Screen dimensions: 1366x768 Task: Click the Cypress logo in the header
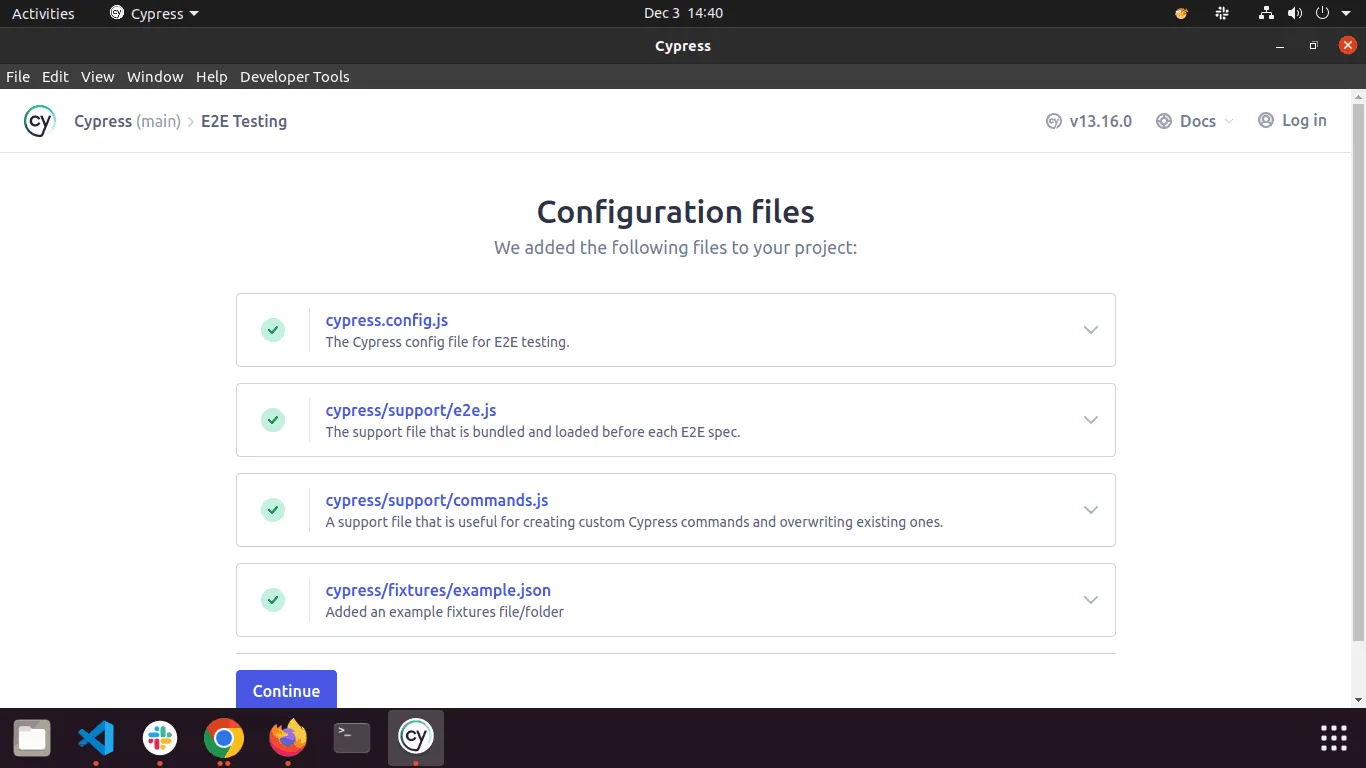tap(39, 121)
